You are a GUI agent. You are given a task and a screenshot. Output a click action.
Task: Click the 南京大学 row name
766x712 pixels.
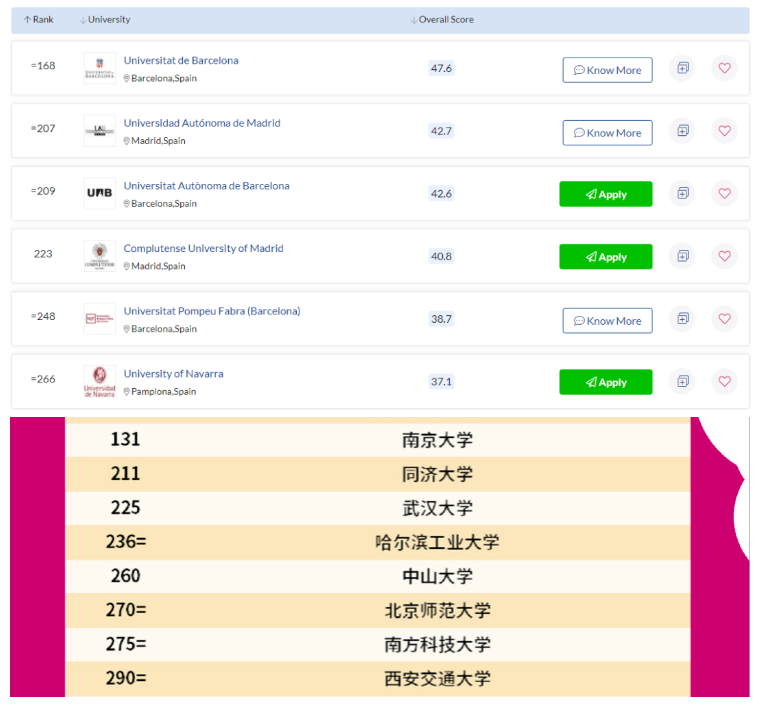pyautogui.click(x=437, y=440)
